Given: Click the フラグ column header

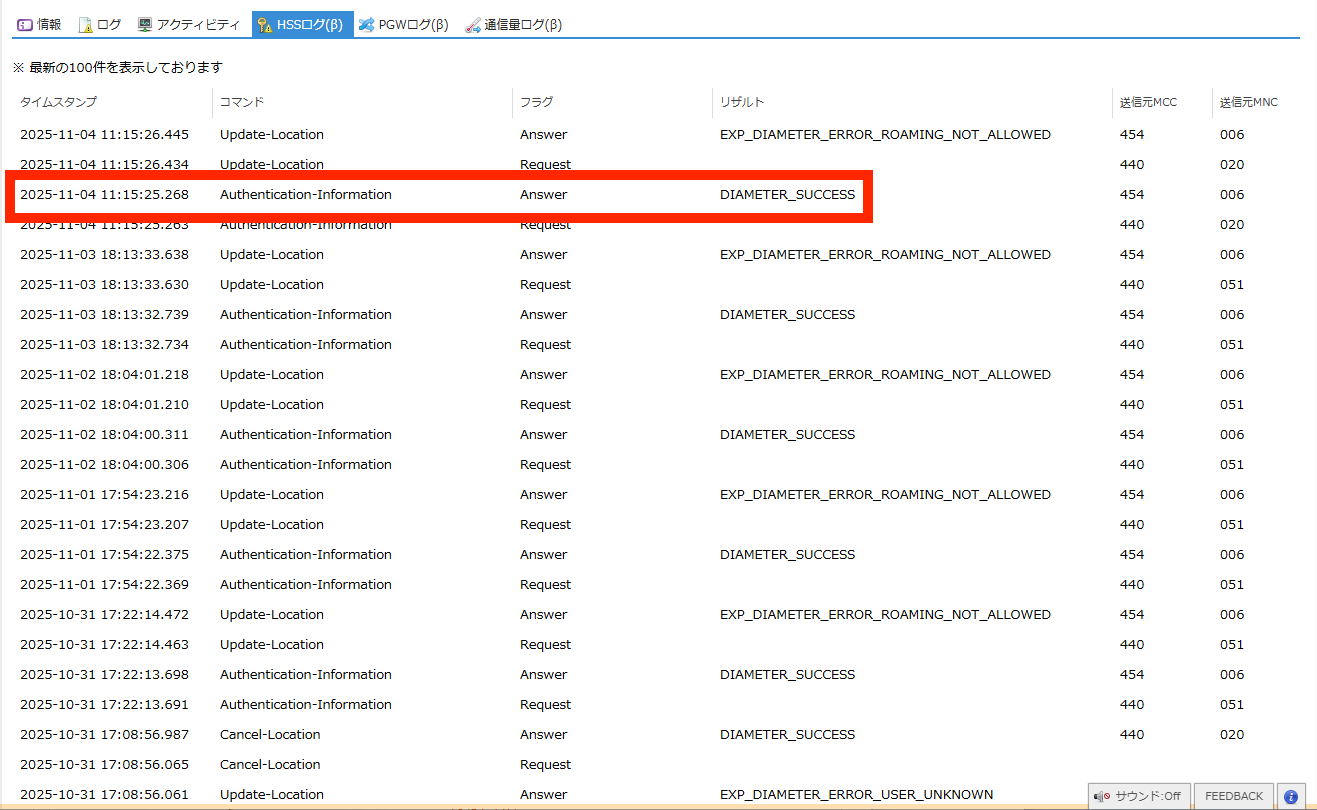Looking at the screenshot, I should coord(536,102).
